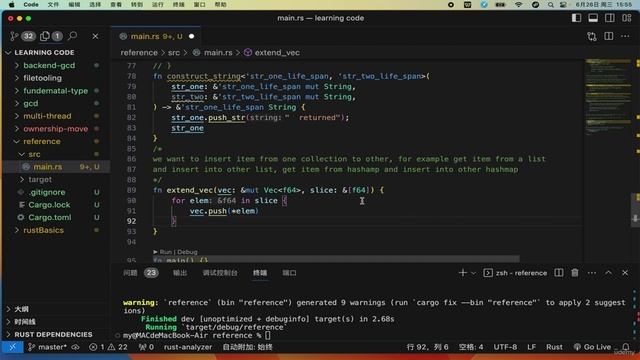Expand the target folder

point(40,179)
